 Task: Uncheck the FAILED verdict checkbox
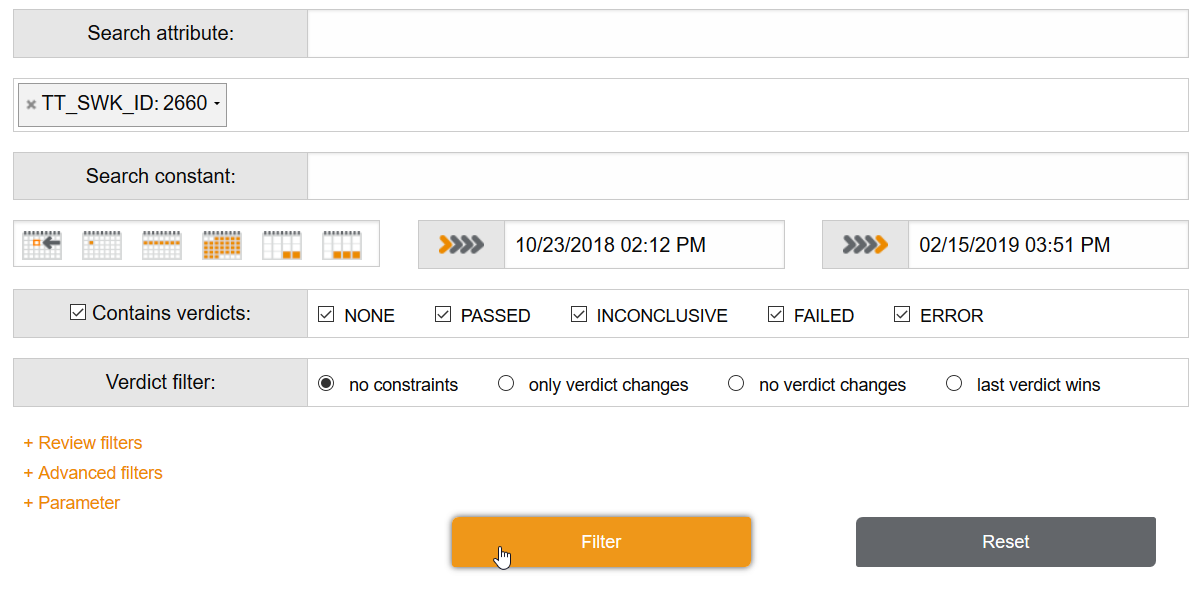[x=776, y=315]
